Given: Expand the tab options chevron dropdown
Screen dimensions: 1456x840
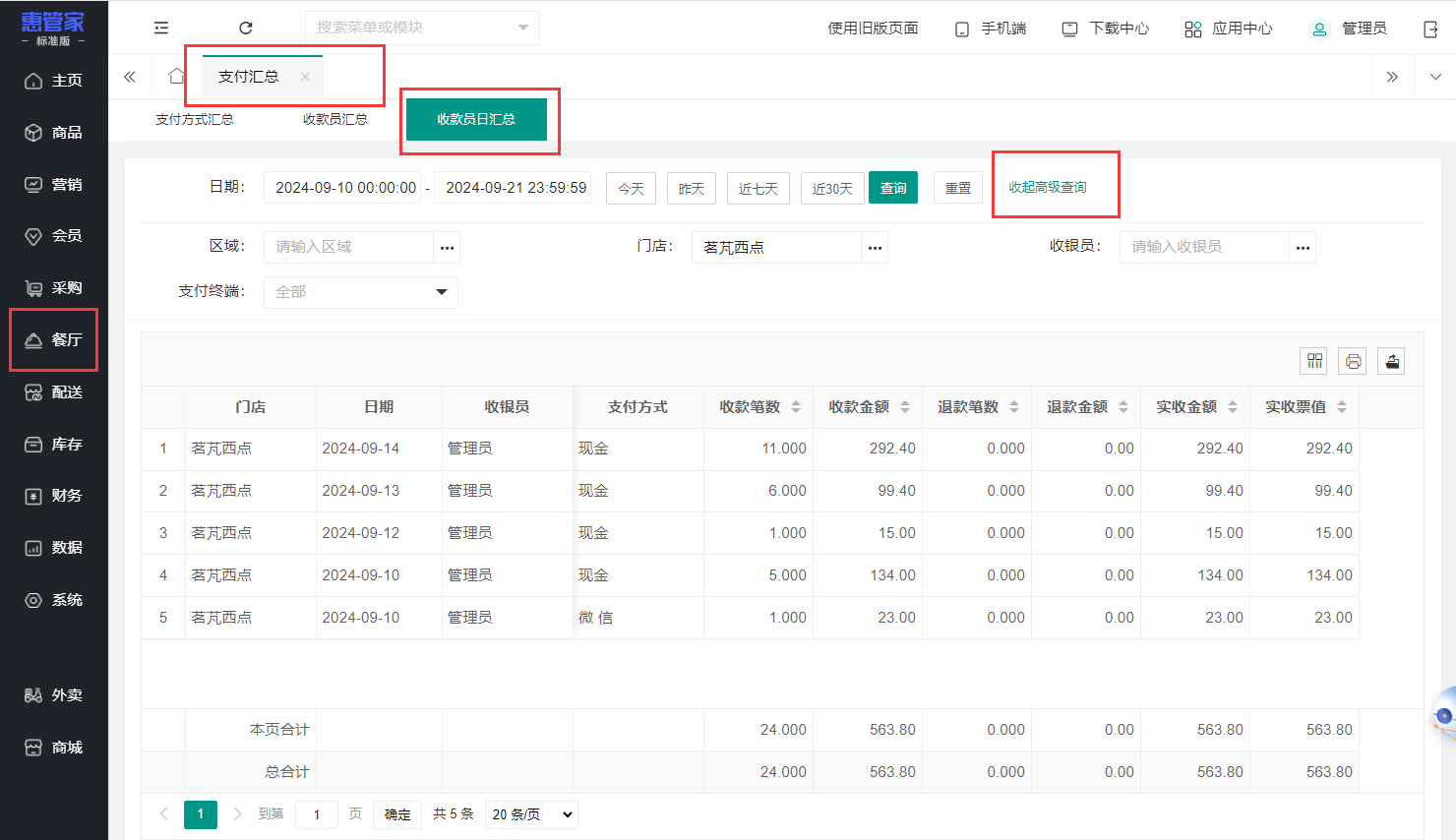Looking at the screenshot, I should click(x=1435, y=77).
